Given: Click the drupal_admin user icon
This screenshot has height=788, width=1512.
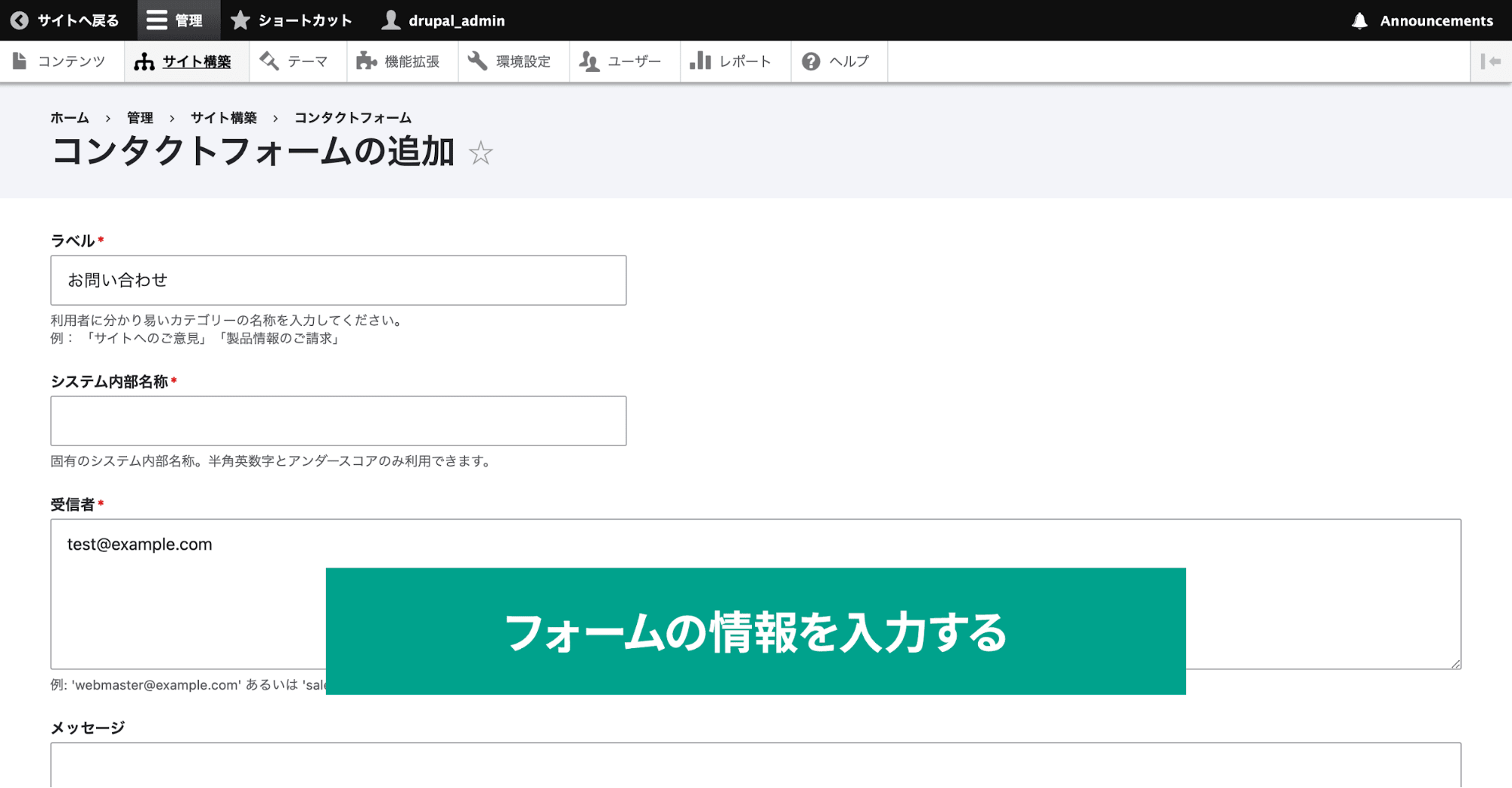Looking at the screenshot, I should click(390, 20).
